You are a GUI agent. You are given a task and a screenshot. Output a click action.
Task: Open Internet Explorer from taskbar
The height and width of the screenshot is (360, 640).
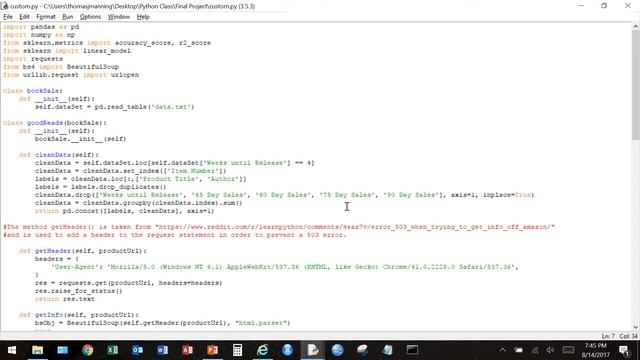click(262, 350)
